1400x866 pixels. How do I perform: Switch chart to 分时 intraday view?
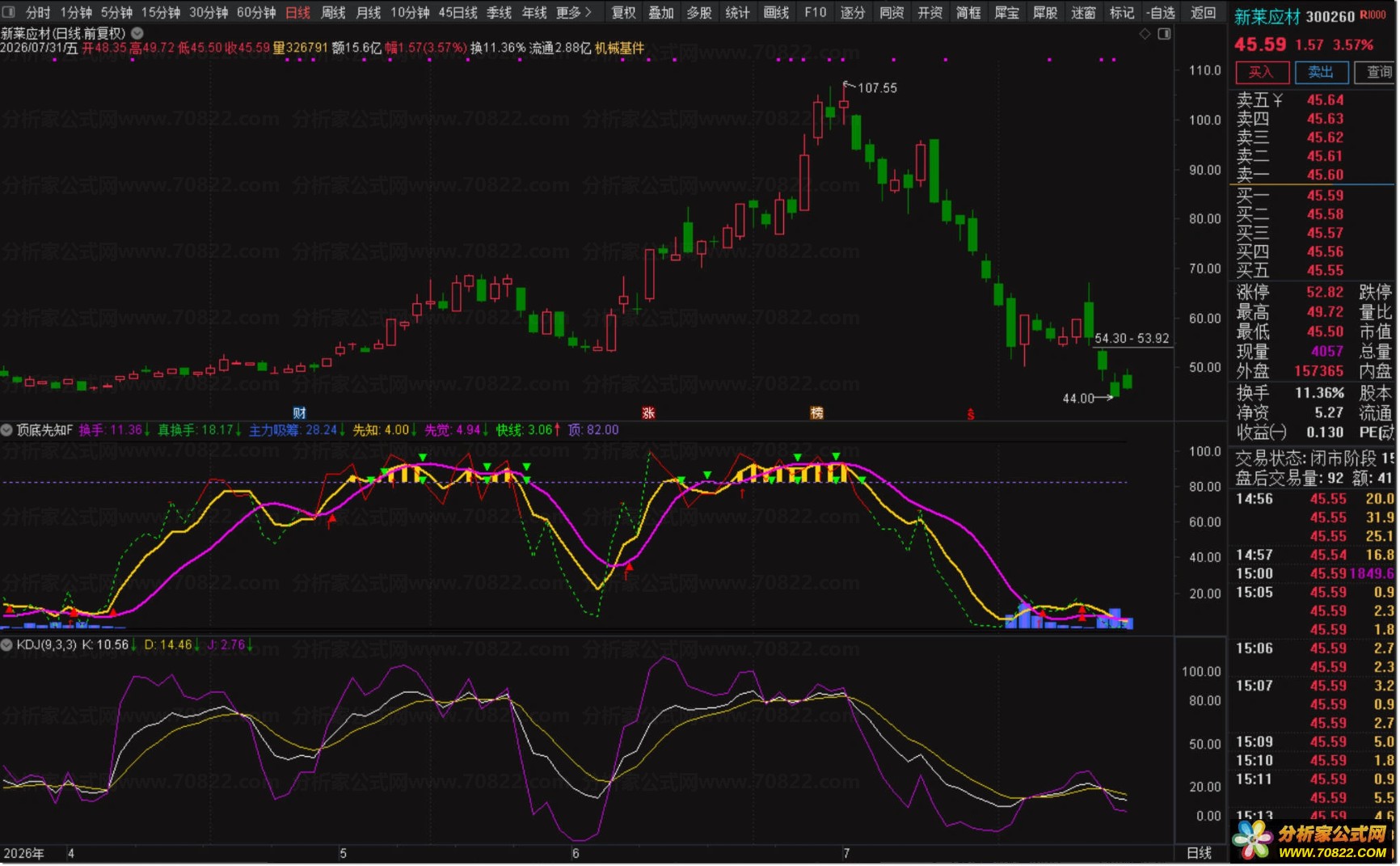tap(37, 12)
